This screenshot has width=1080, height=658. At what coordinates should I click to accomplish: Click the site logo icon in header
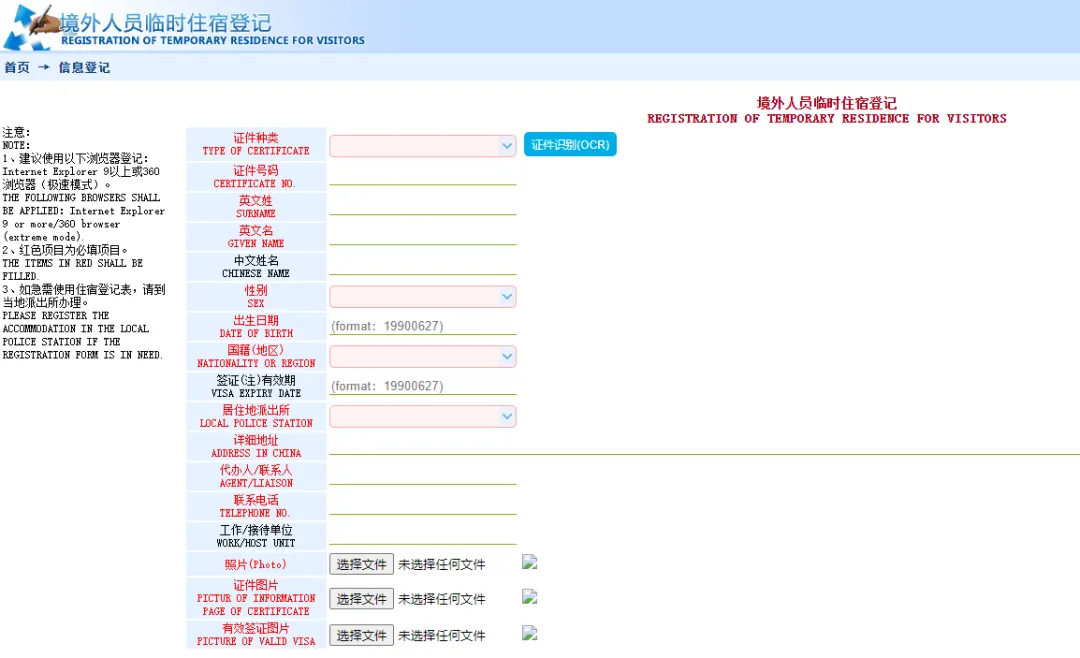(28, 27)
